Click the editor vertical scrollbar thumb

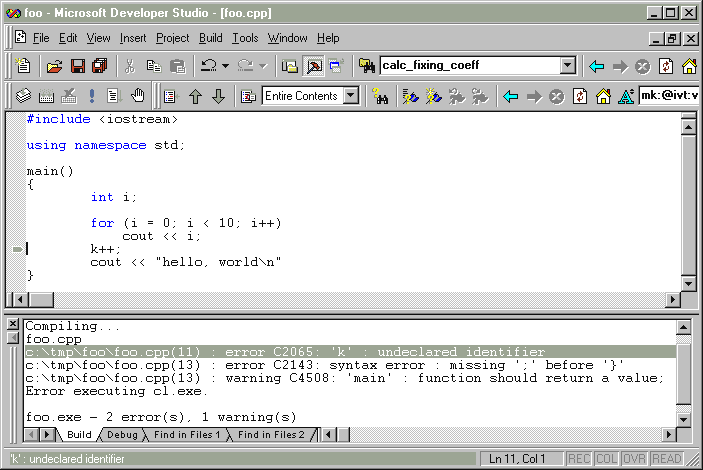pyautogui.click(x=688, y=205)
